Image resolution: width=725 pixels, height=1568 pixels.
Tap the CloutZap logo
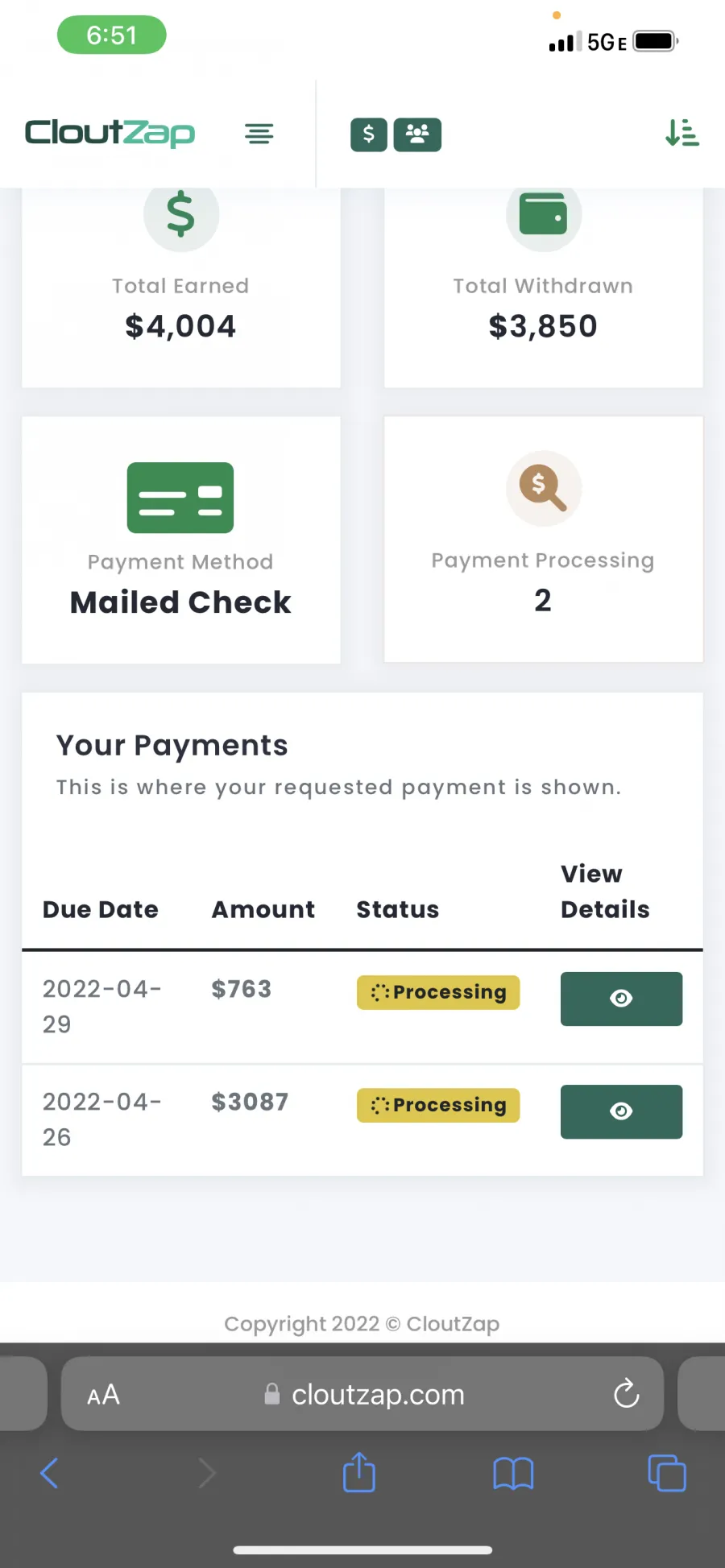tap(110, 133)
